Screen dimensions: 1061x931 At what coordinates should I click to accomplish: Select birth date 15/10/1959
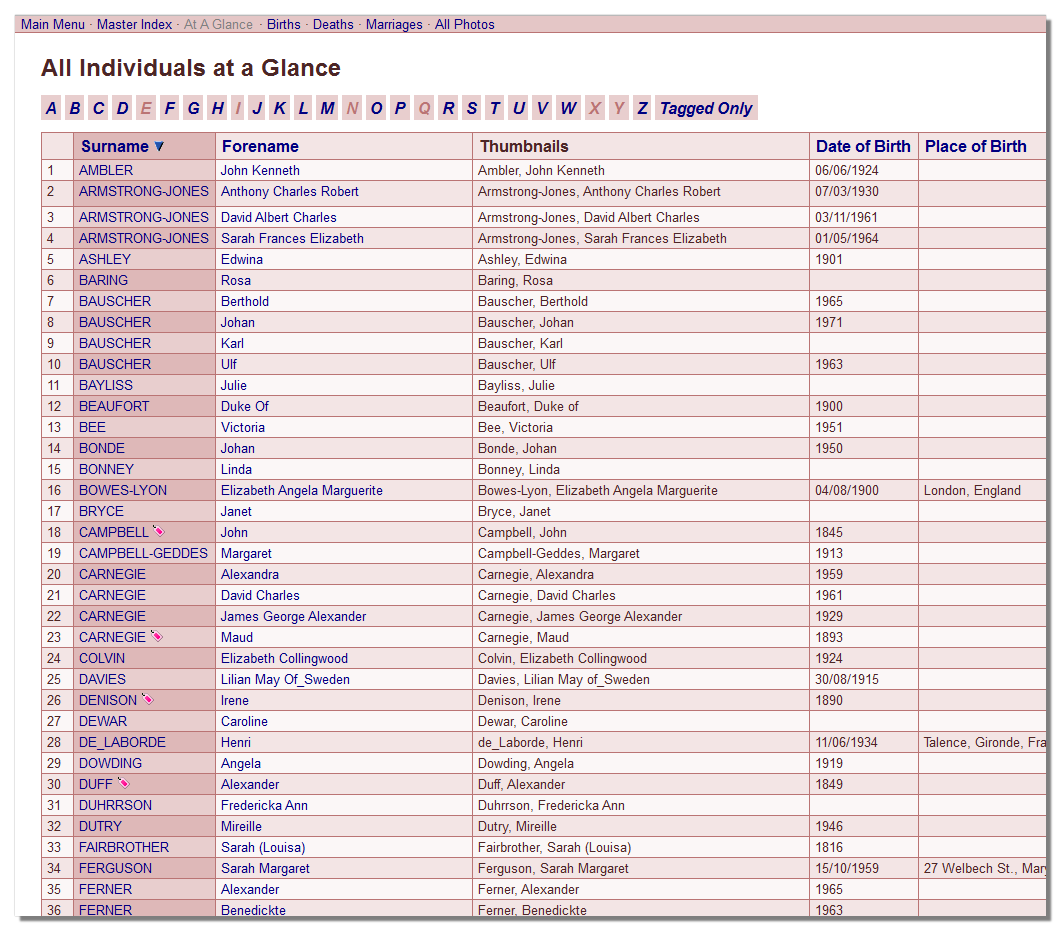[846, 867]
